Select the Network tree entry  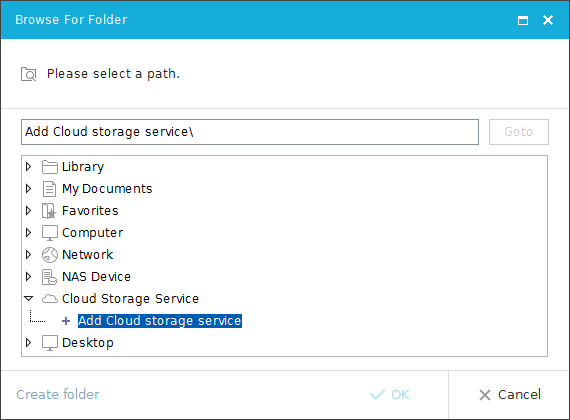[x=87, y=255]
